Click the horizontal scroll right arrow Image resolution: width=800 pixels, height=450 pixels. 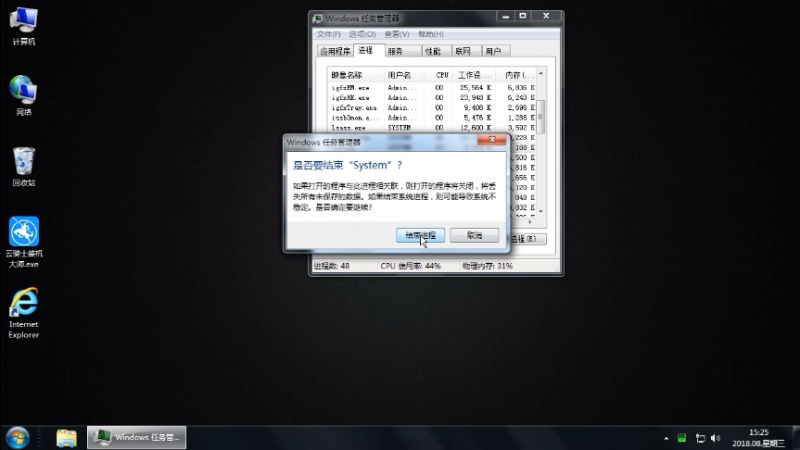[x=530, y=221]
